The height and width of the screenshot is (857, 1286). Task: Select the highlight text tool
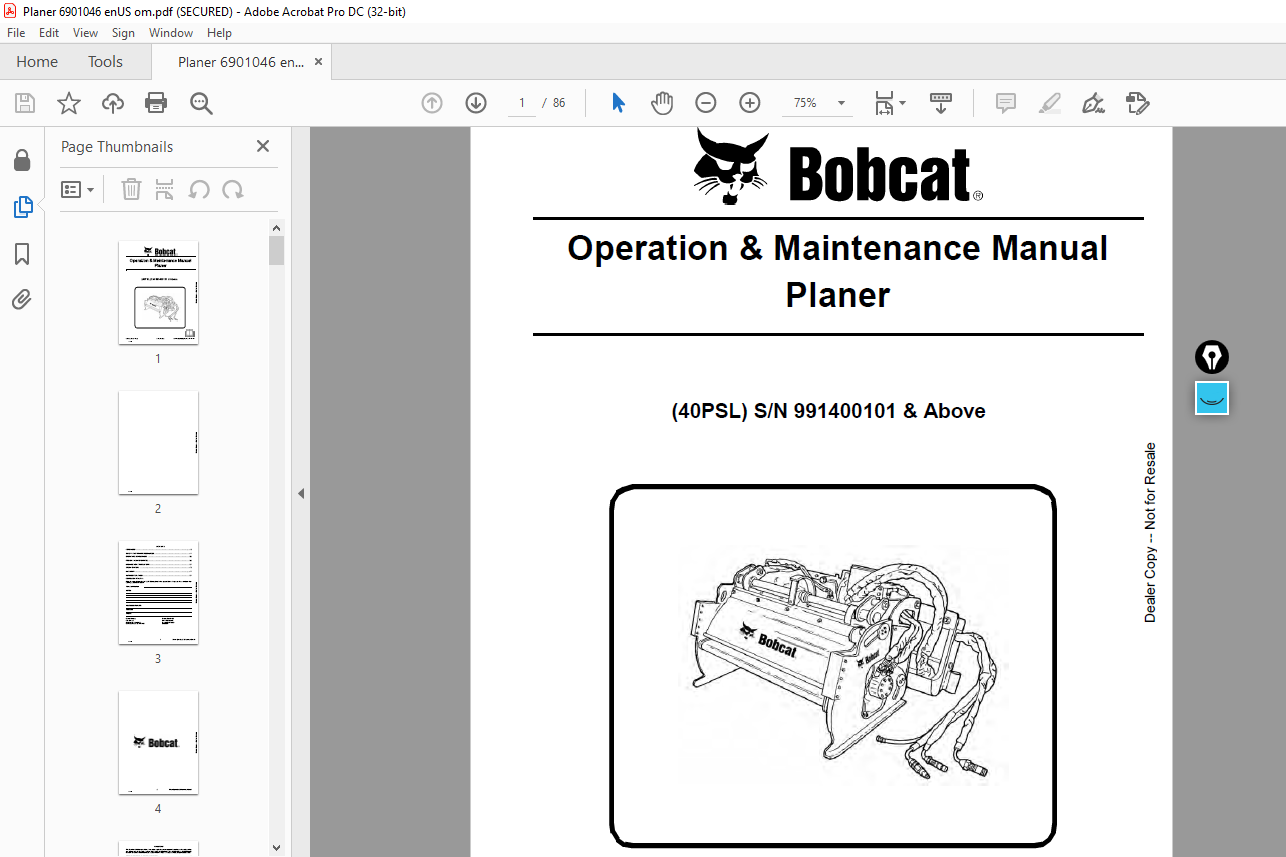point(1050,103)
